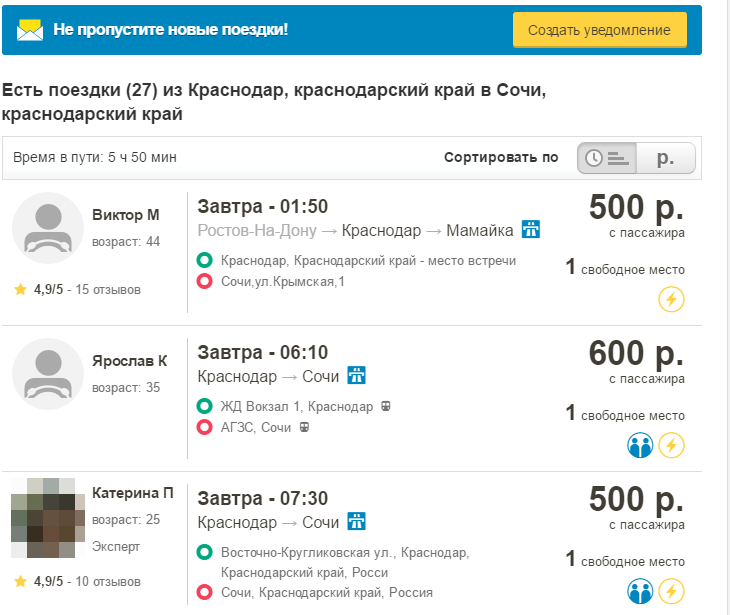
Task: Click highway icon on 07:30 trip
Action: click(357, 521)
